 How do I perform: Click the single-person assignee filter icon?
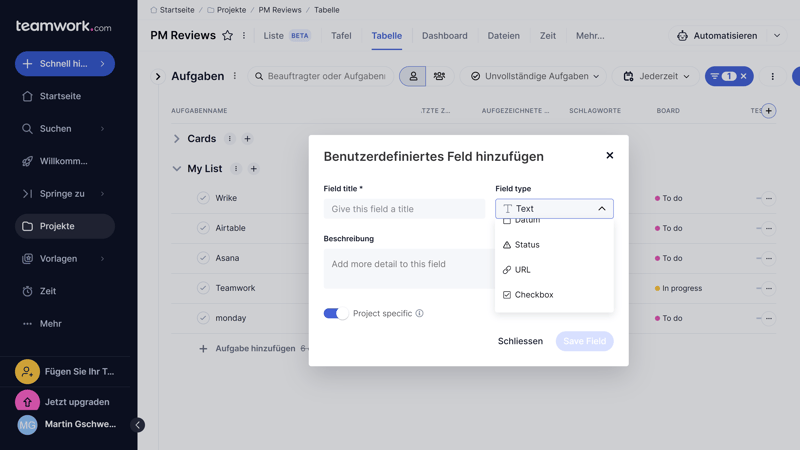point(412,76)
